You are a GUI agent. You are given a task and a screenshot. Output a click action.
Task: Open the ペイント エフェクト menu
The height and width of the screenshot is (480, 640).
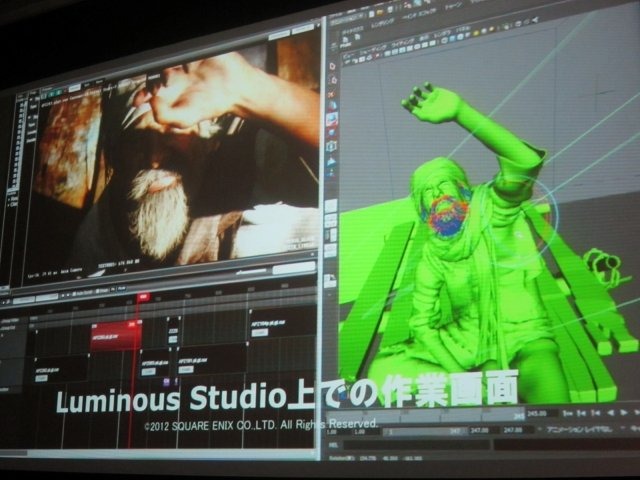pos(419,14)
